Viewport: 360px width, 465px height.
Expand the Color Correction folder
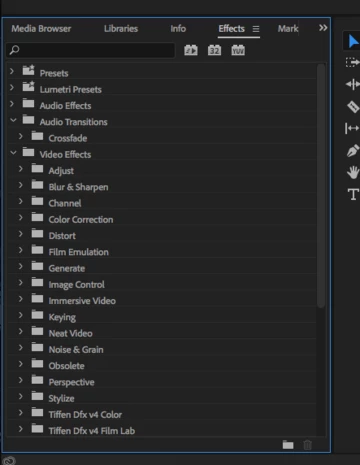click(21, 217)
